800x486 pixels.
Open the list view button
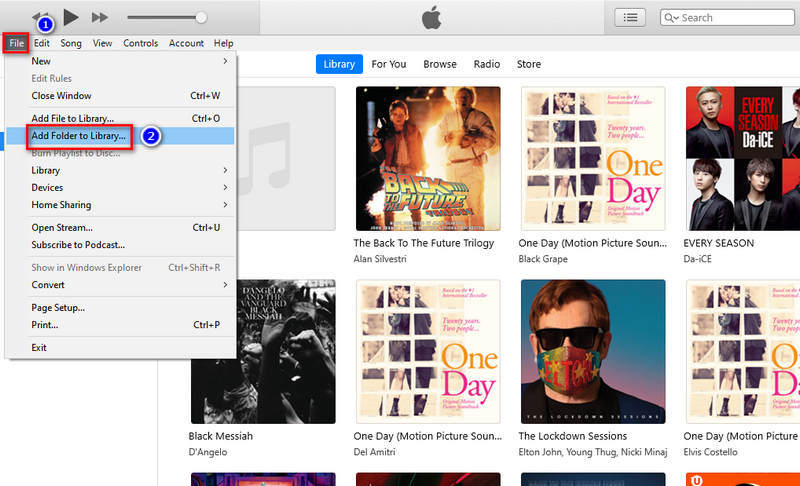point(630,17)
